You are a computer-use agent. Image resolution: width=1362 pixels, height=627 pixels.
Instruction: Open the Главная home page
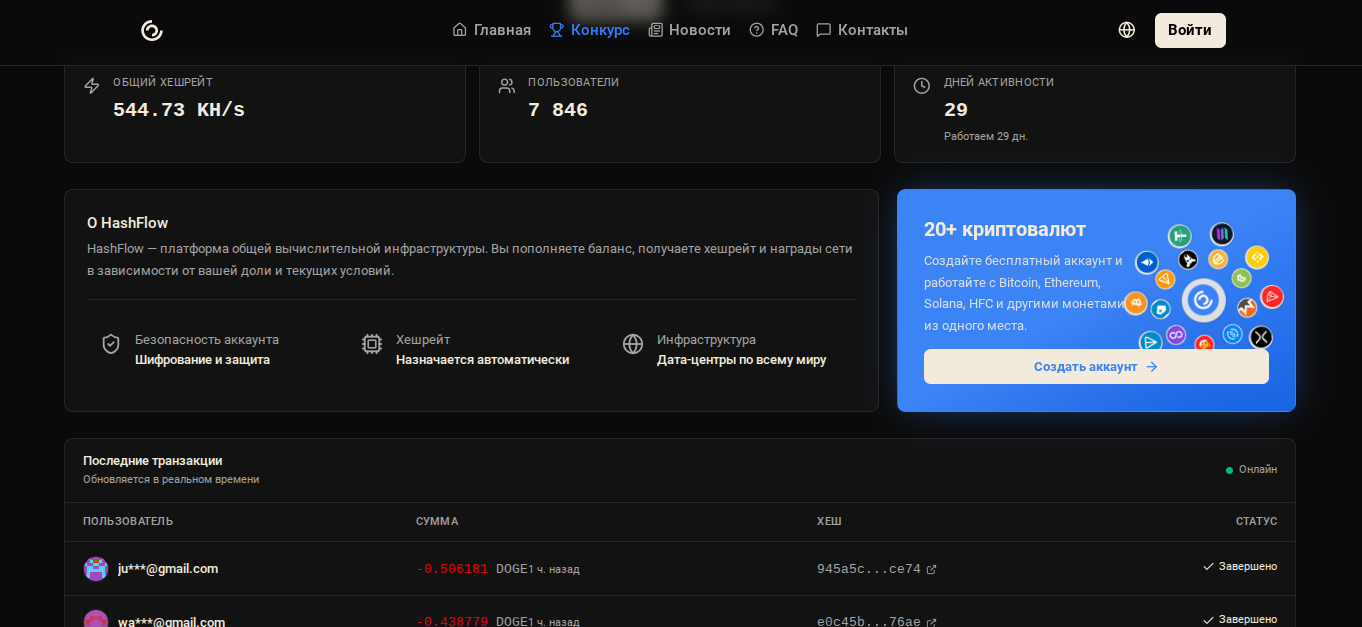click(491, 30)
